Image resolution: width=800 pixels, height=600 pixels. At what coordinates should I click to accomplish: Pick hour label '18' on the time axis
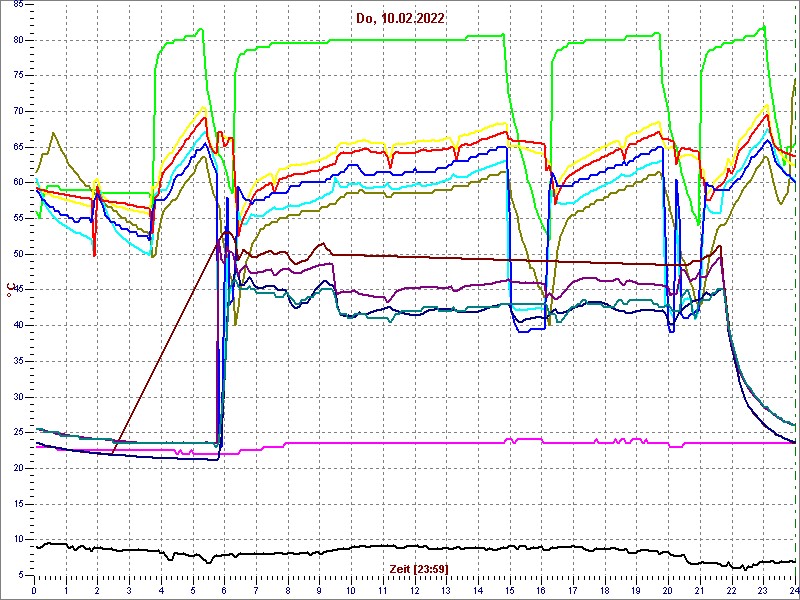click(x=605, y=590)
